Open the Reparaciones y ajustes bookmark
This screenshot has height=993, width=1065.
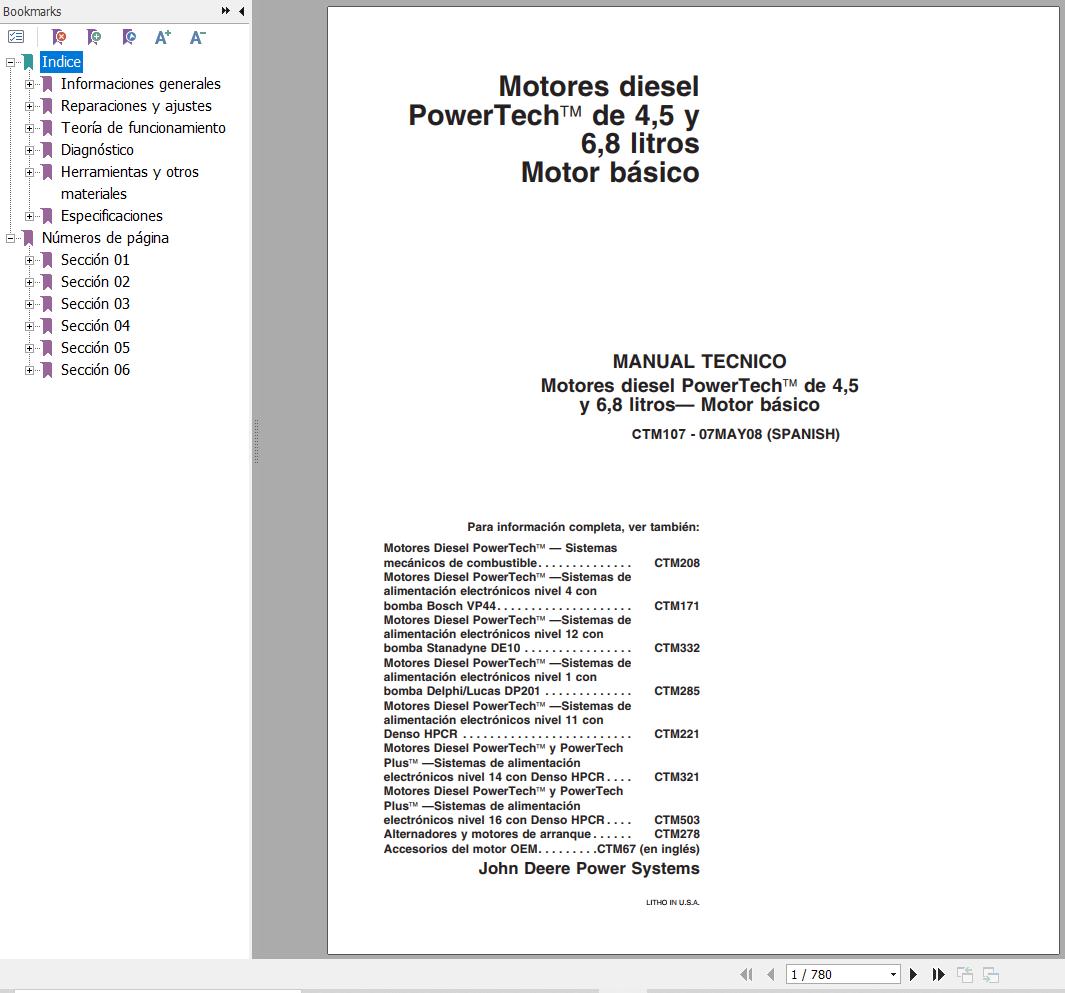click(136, 106)
